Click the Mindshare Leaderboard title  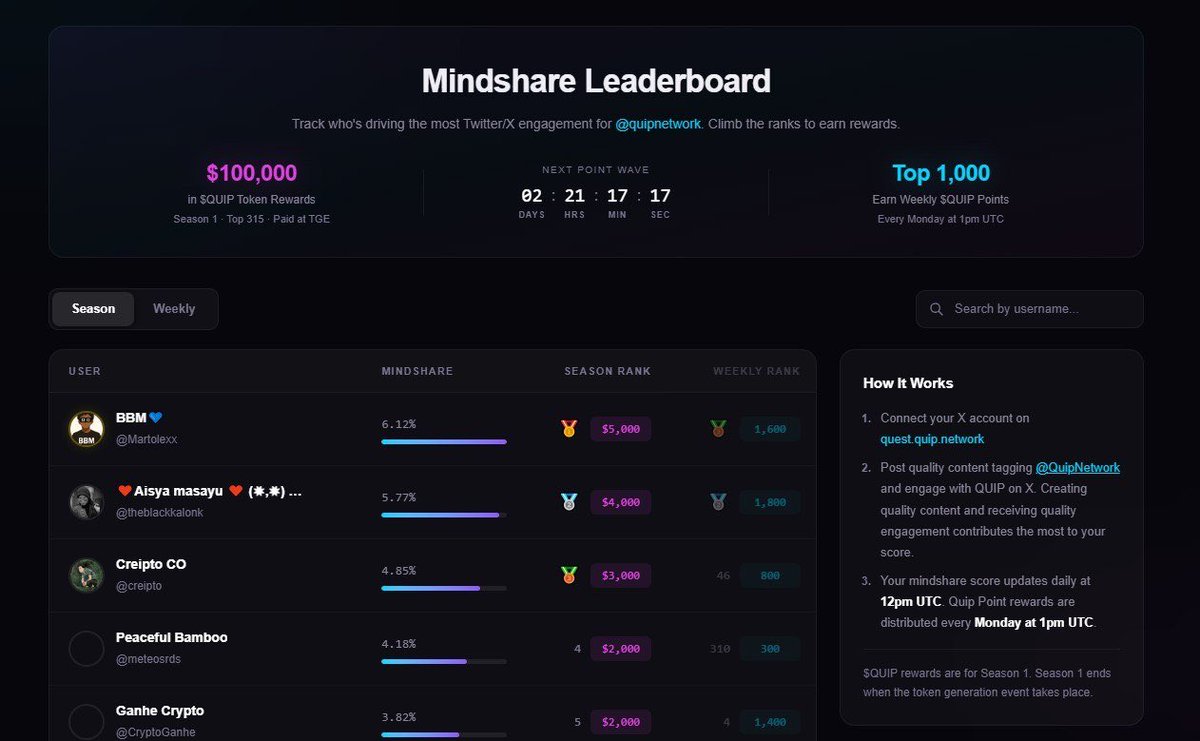[596, 81]
